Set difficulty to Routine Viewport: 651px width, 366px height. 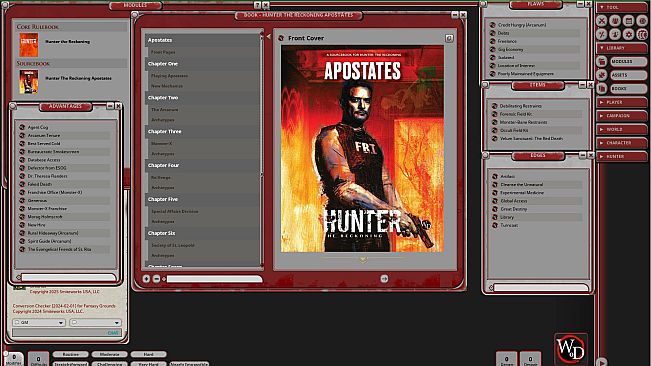click(71, 354)
